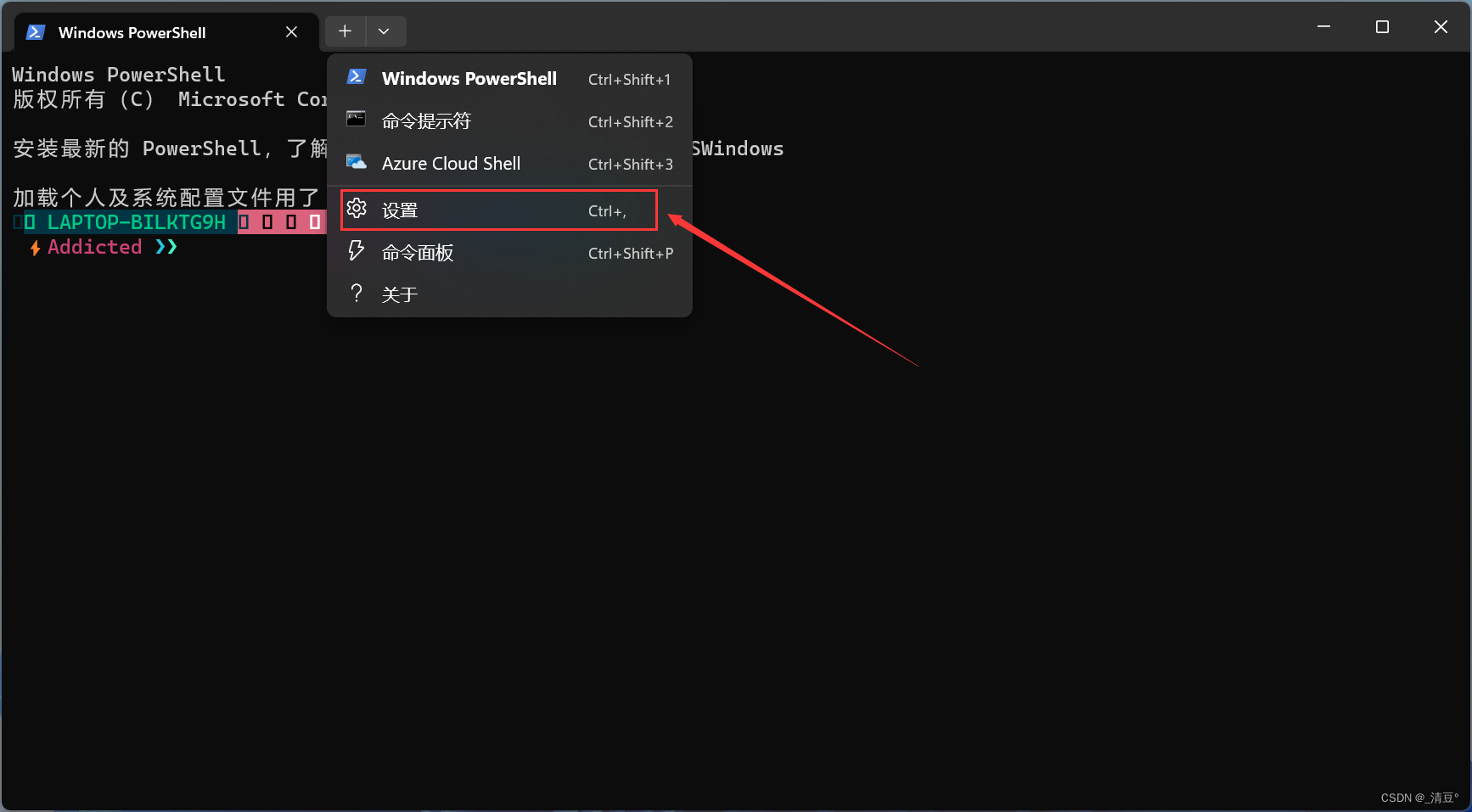This screenshot has height=812, width=1472.
Task: Click the LAPTOP-BILKTG9H prompt text
Action: (x=137, y=222)
